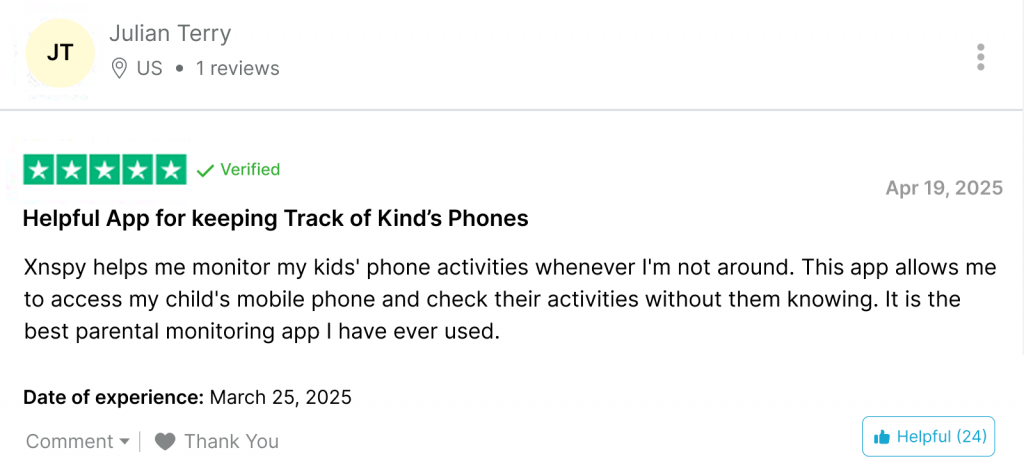
Task: Click the Helpful (24) button
Action: (x=929, y=436)
